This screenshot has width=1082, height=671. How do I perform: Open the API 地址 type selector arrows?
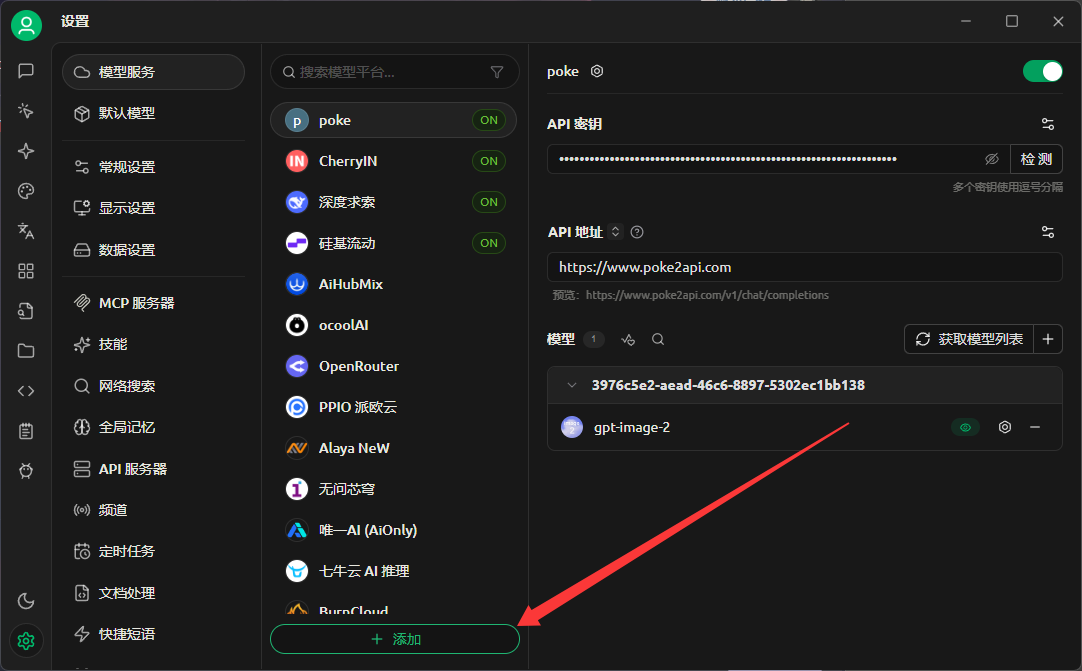point(616,232)
